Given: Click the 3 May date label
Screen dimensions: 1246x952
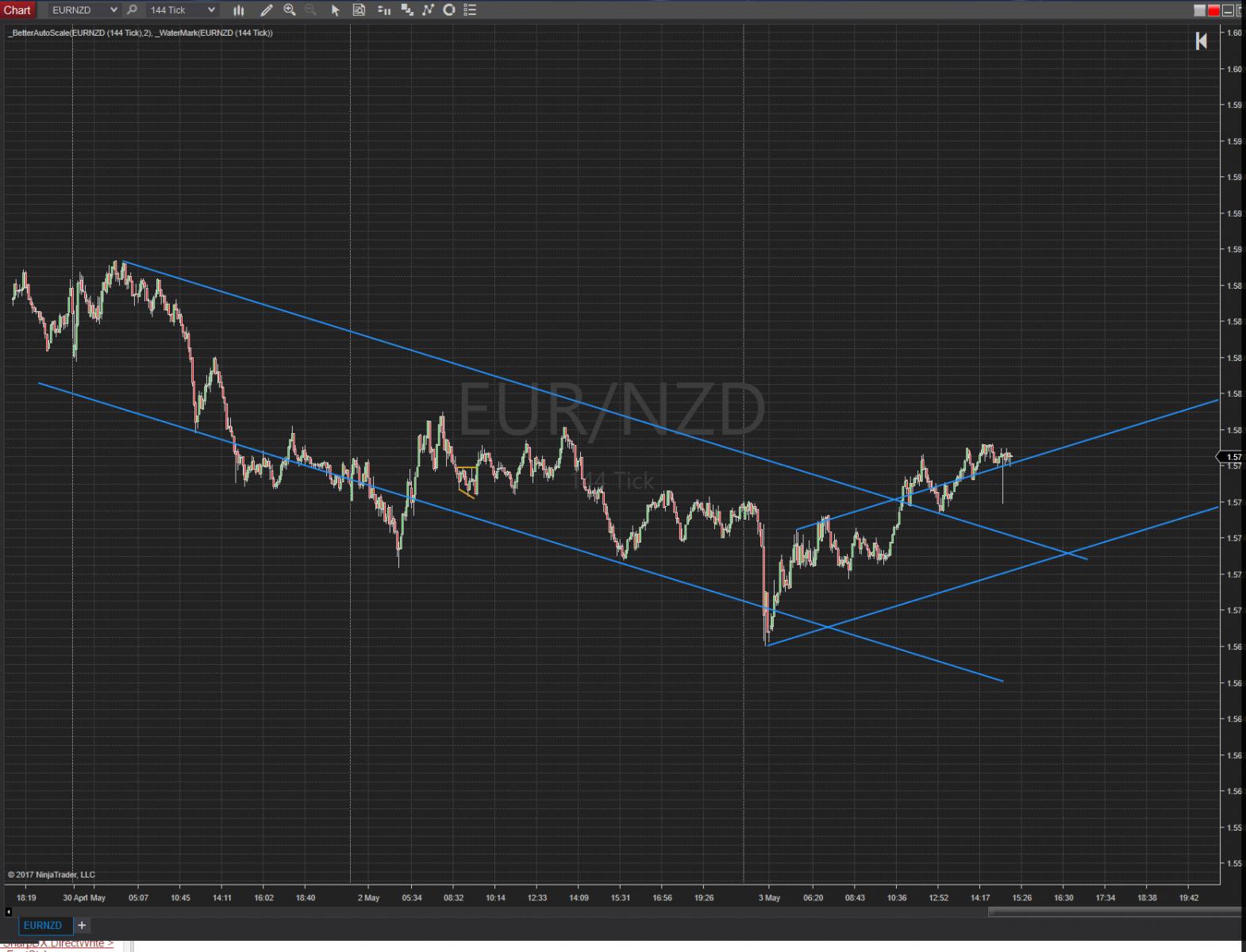Looking at the screenshot, I should tap(769, 897).
